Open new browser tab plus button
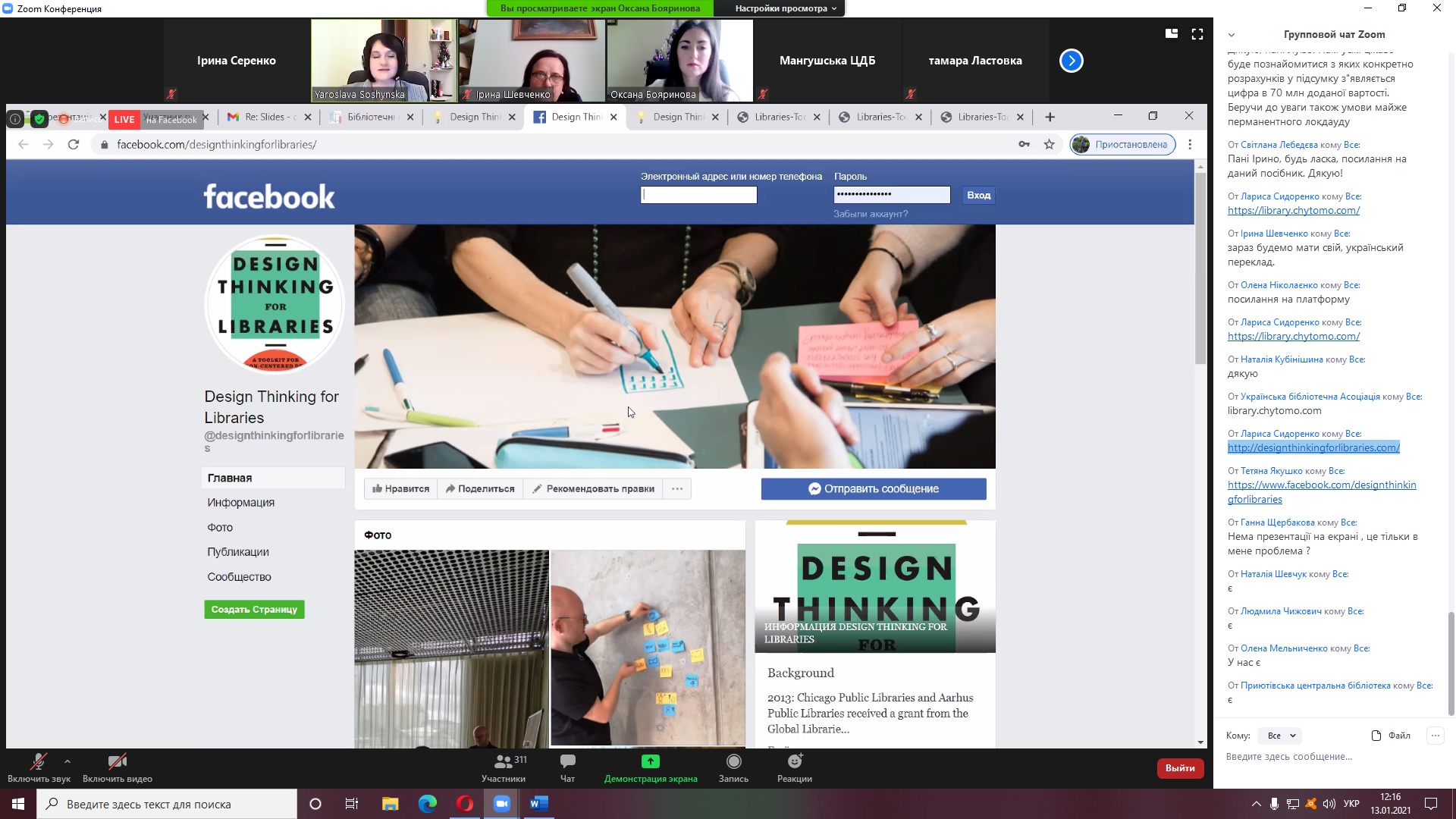The image size is (1456, 819). pyautogui.click(x=1050, y=117)
